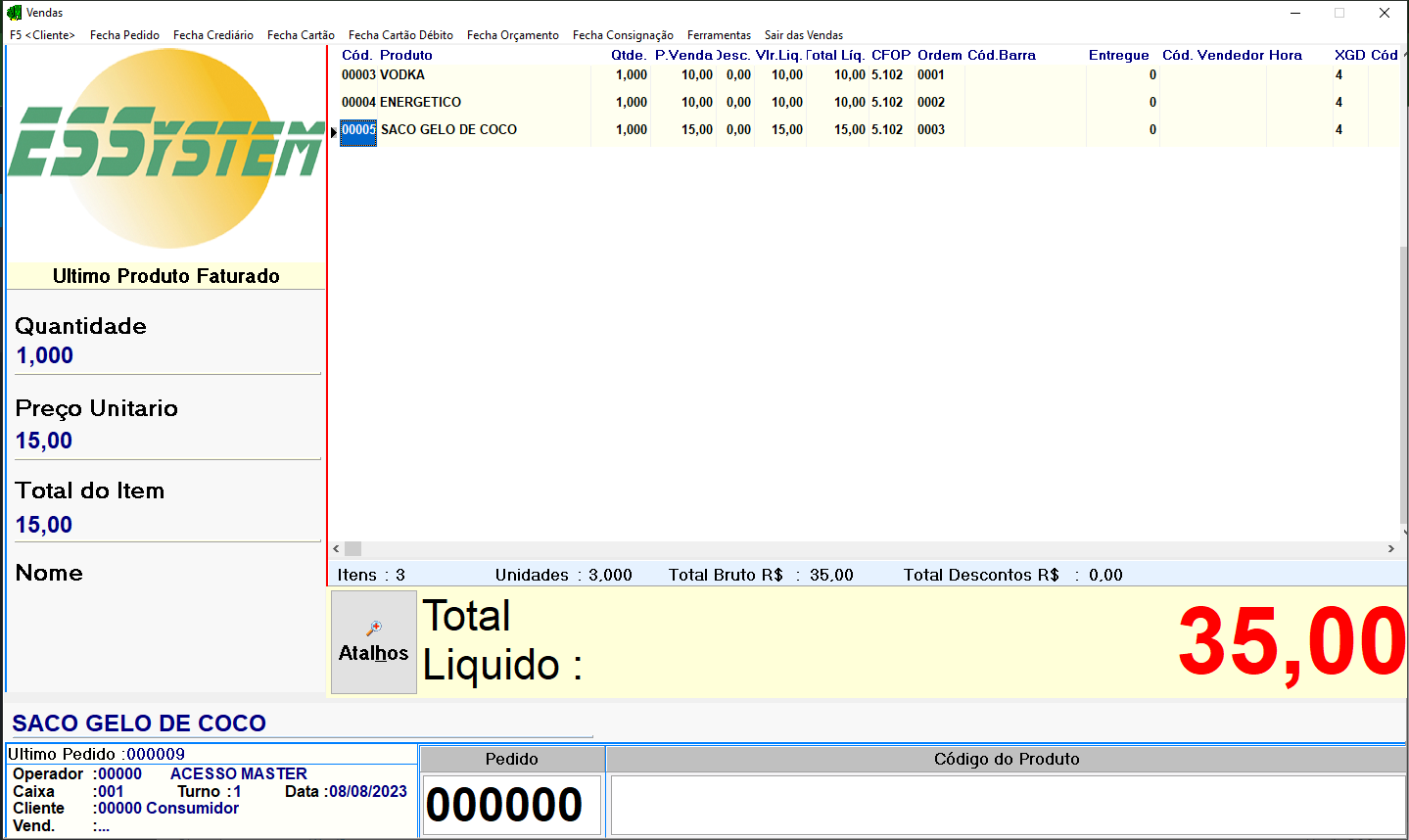Click the grid's horizontal scrollbar right arrow
Screen dimensions: 1409x840
[1391, 549]
